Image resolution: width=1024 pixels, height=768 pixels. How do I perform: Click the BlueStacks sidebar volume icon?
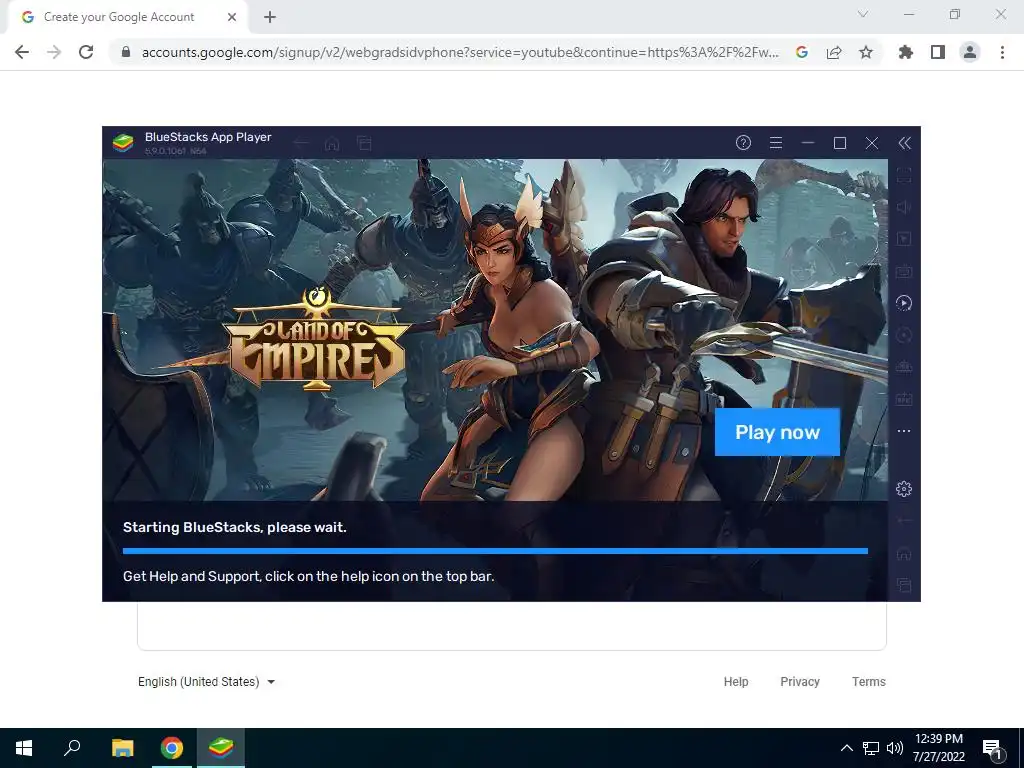click(x=904, y=207)
